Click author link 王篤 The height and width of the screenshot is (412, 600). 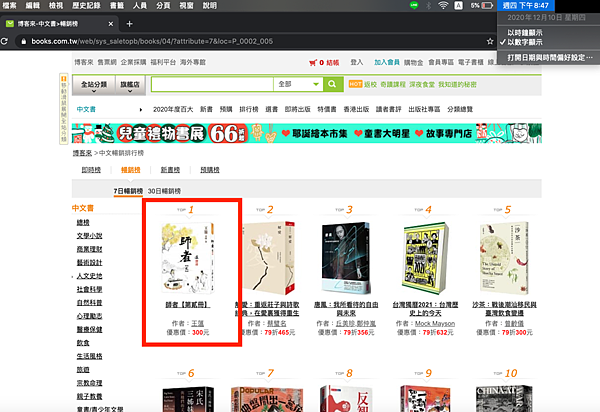[x=197, y=324]
